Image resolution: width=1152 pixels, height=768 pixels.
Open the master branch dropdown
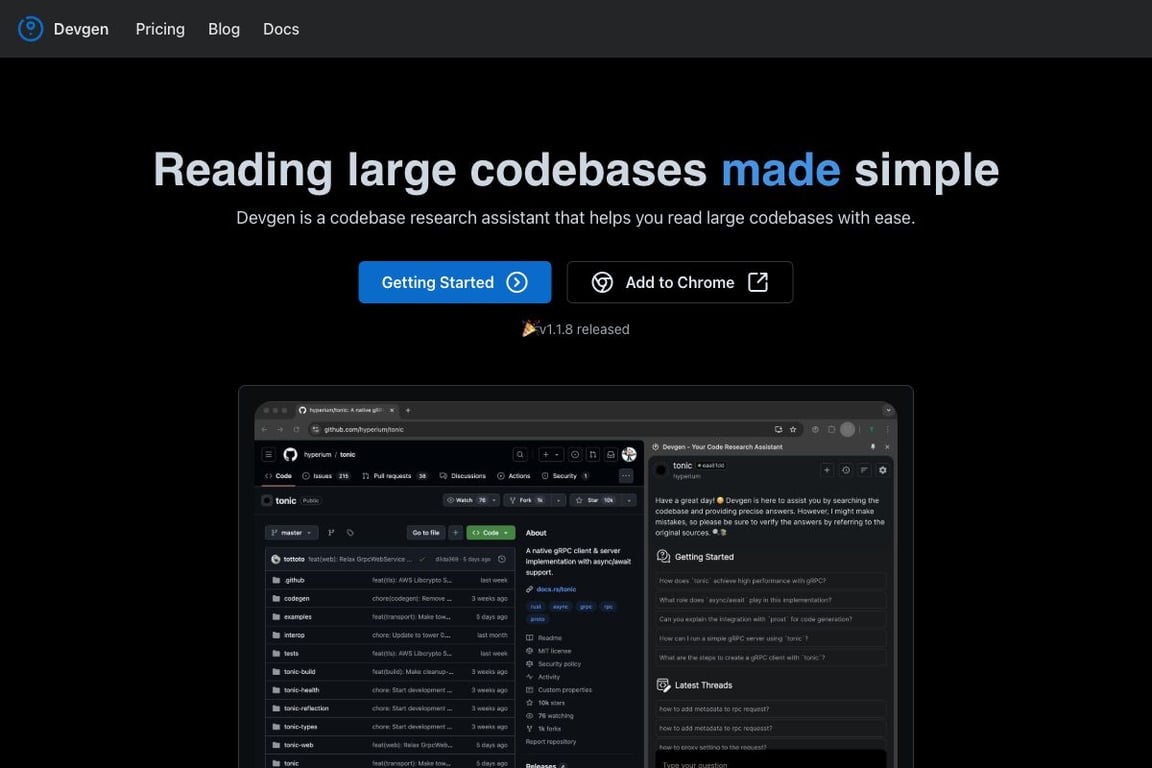pos(292,533)
